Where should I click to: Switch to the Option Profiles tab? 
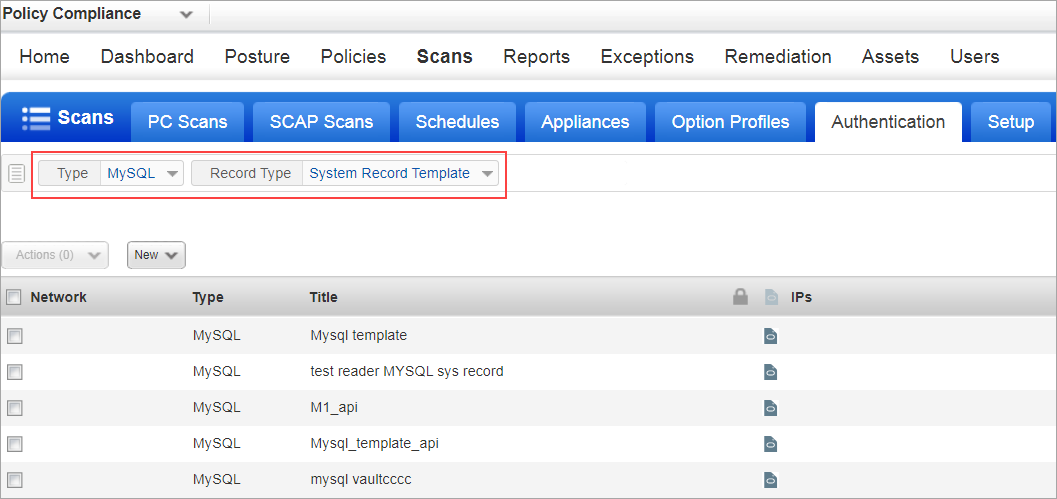730,122
